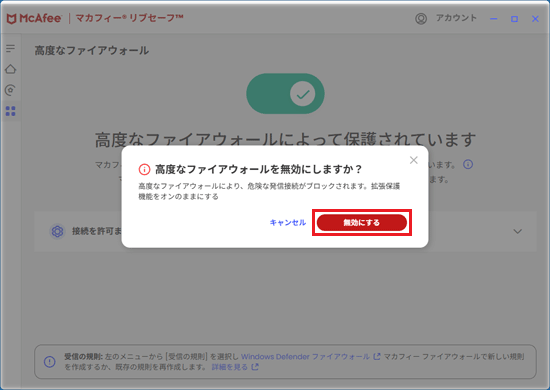This screenshot has width=550, height=390.
Task: Click the info icon beside firewall description
Action: pyautogui.click(x=468, y=164)
